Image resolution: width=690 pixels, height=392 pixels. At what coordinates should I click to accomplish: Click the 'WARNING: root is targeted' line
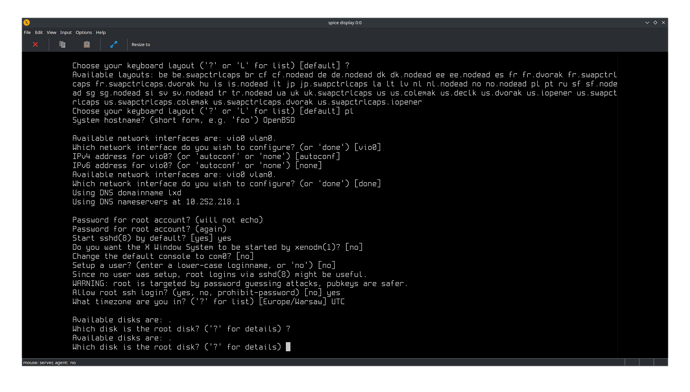[x=240, y=283]
